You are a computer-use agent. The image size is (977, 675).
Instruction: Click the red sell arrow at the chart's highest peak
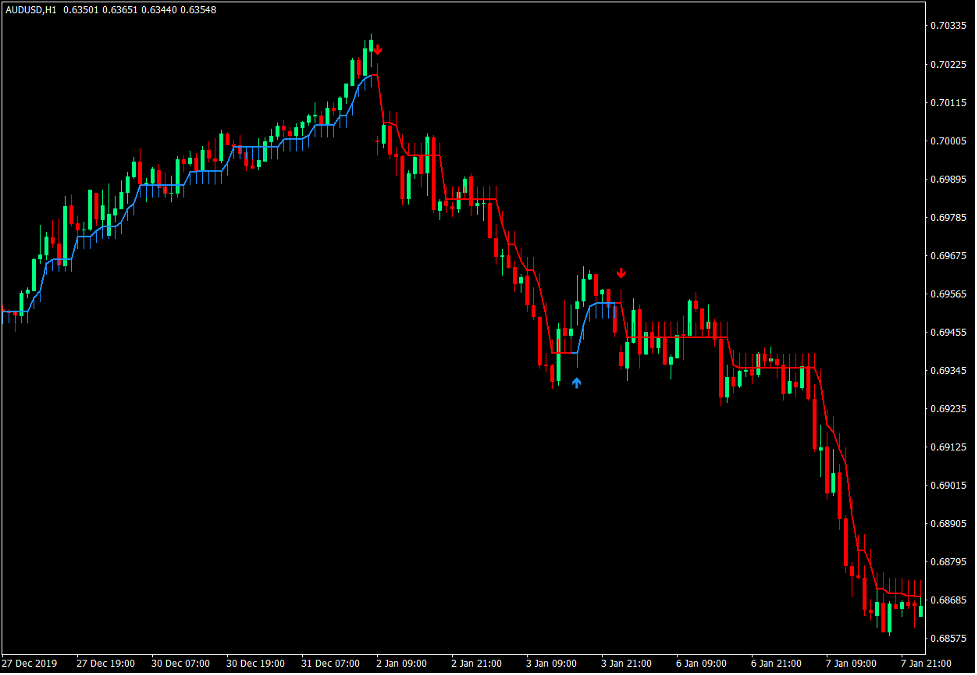click(x=378, y=49)
